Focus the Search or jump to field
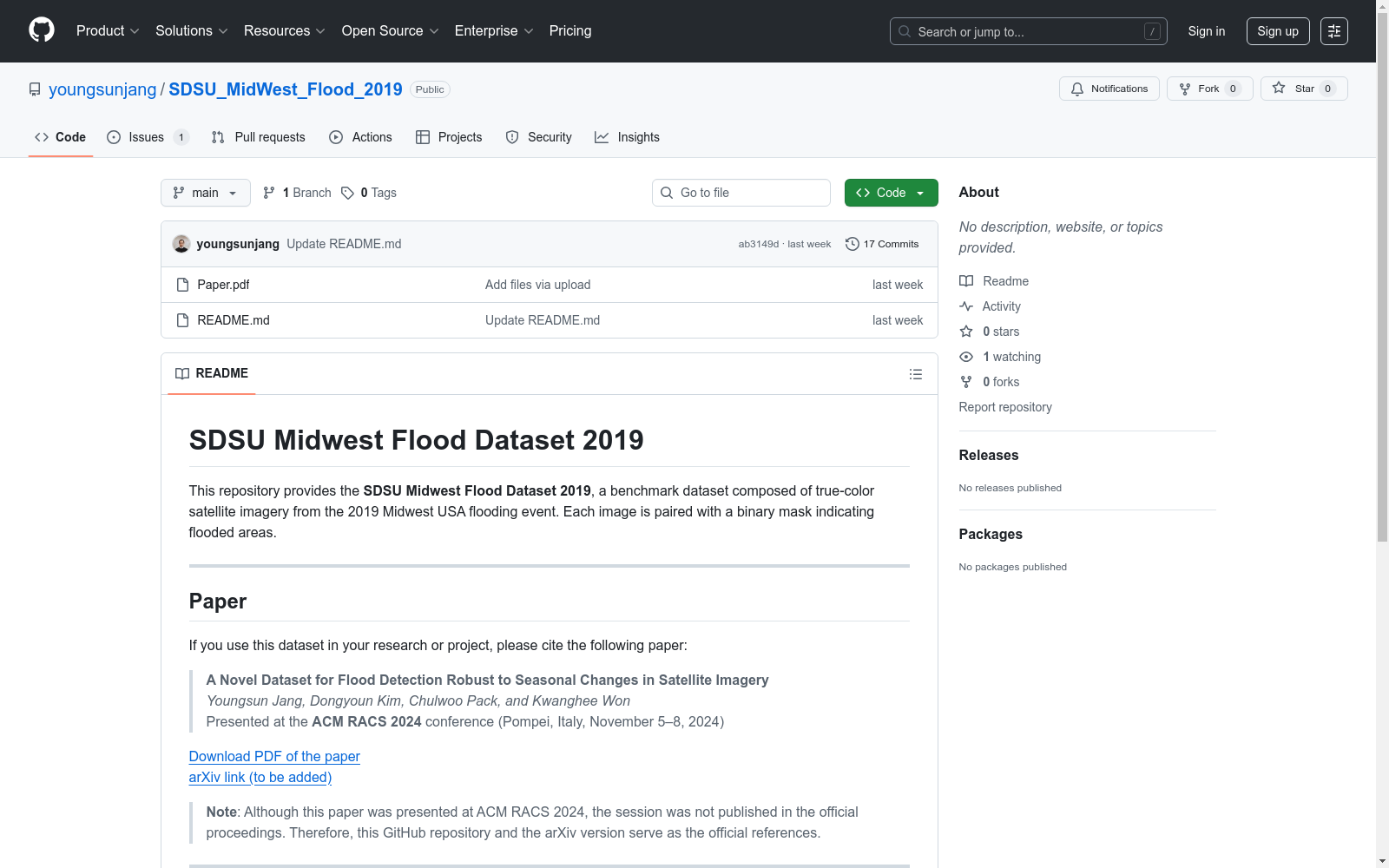This screenshot has height=868, width=1389. [1029, 31]
